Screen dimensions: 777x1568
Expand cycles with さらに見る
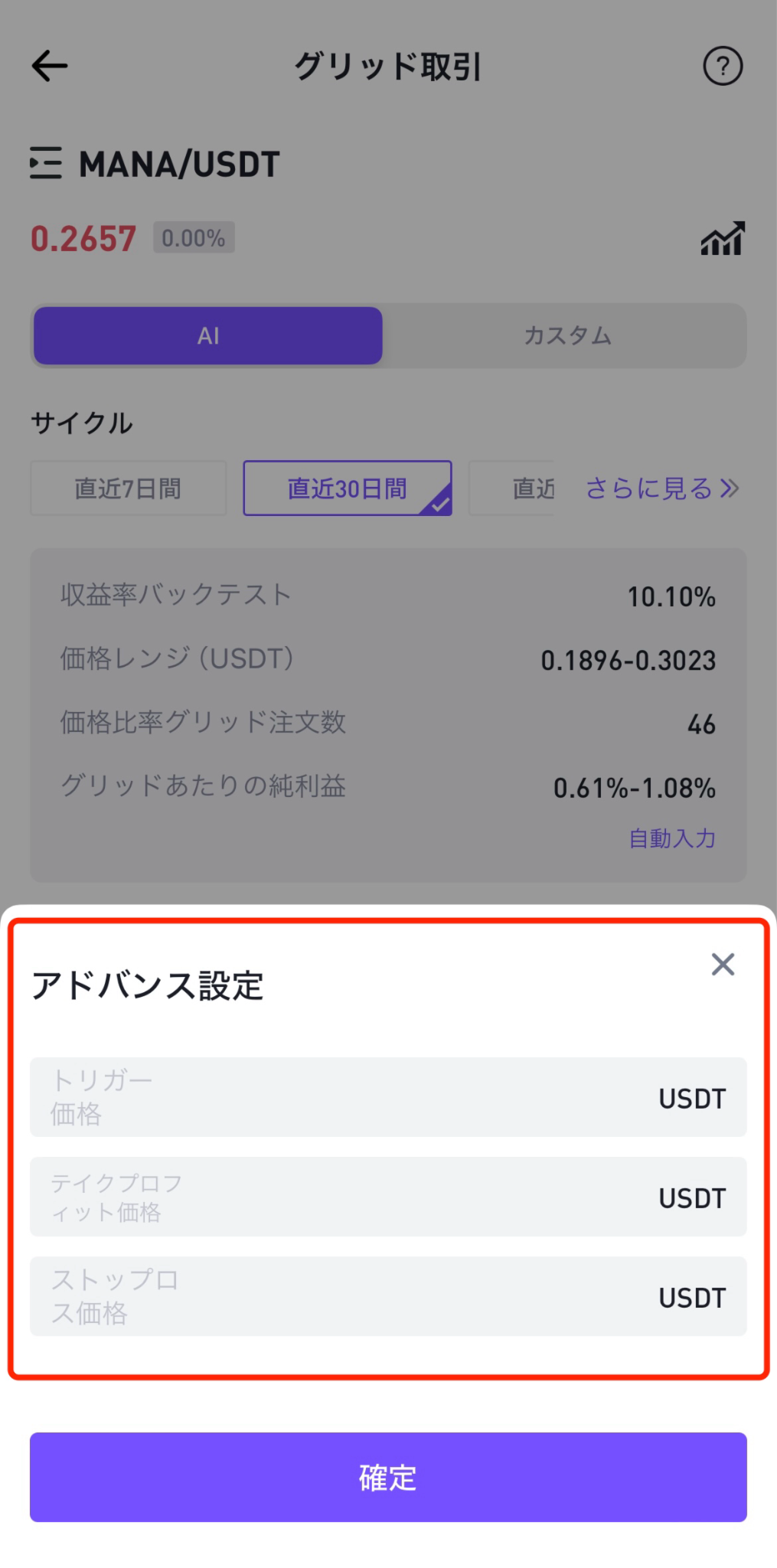click(x=662, y=488)
